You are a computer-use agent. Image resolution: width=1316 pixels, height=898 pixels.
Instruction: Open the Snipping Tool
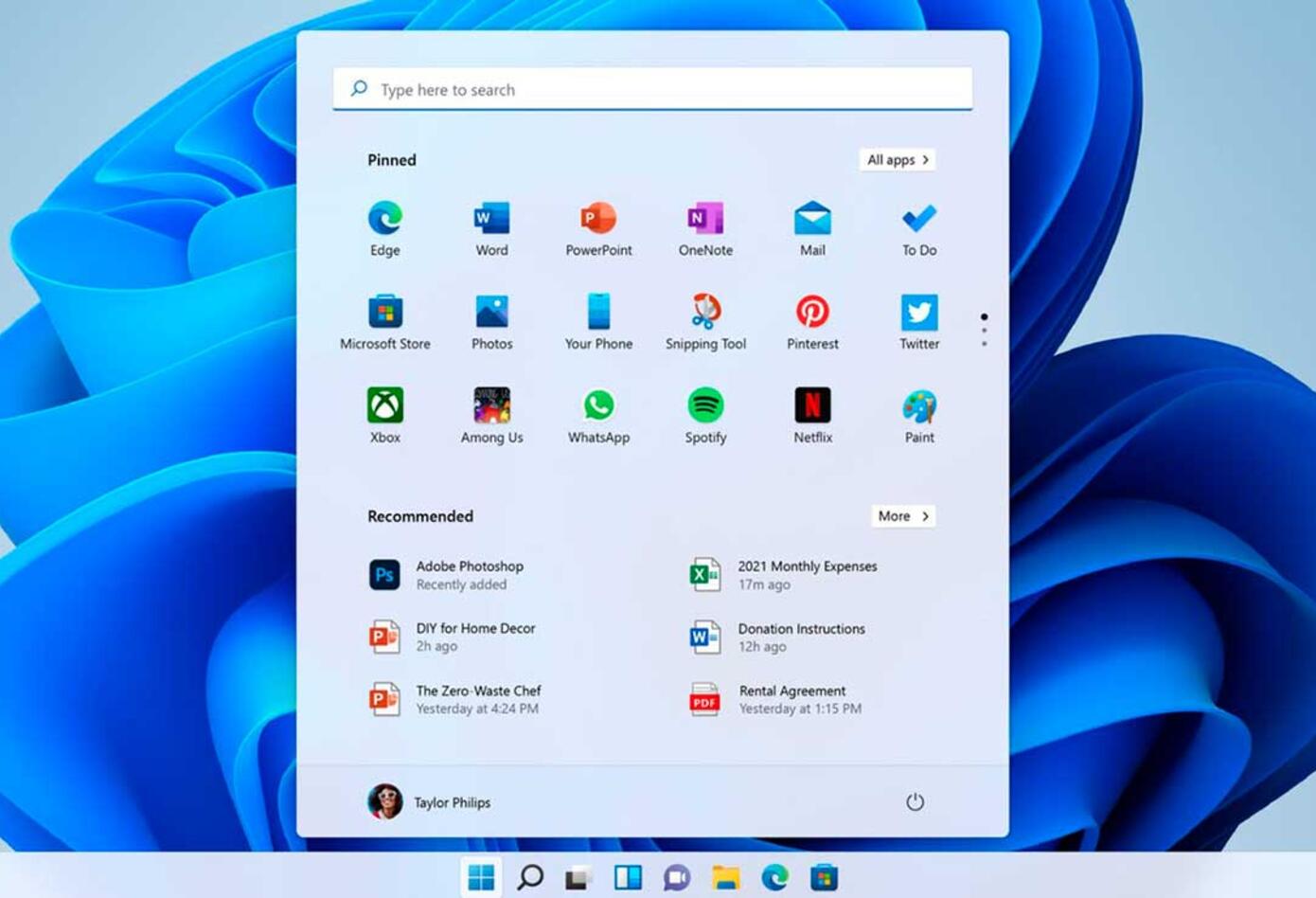coord(705,322)
